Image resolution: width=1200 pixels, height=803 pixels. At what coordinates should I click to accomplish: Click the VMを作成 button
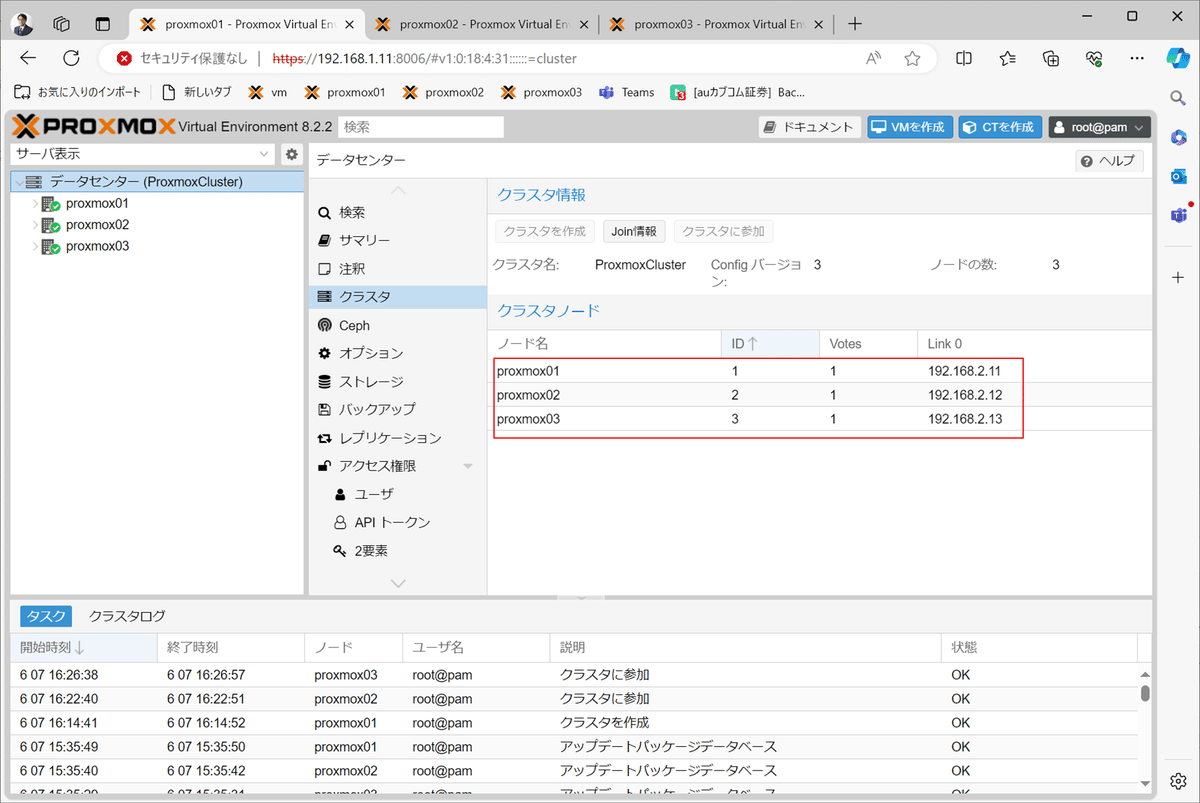[910, 127]
